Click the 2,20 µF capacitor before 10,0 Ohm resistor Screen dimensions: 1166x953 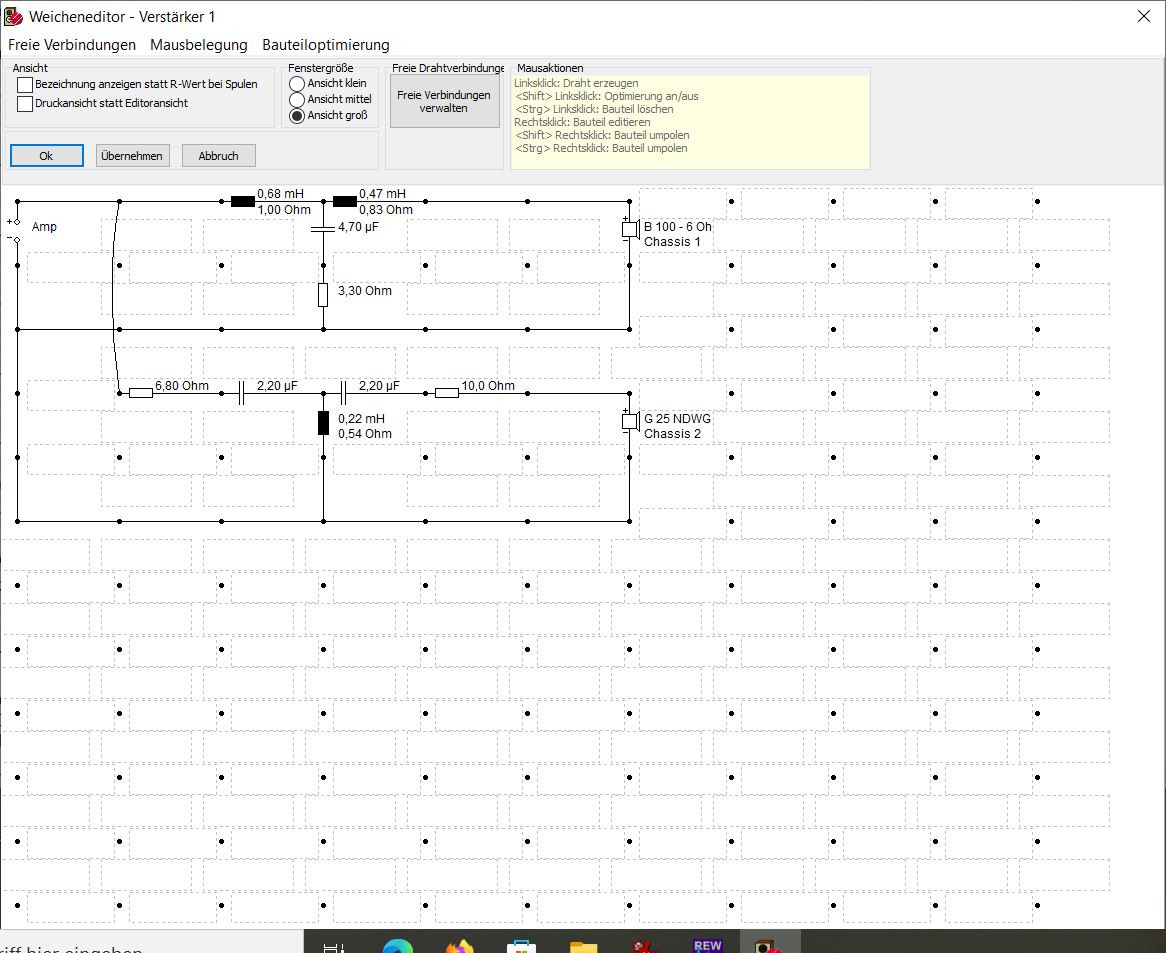344,393
